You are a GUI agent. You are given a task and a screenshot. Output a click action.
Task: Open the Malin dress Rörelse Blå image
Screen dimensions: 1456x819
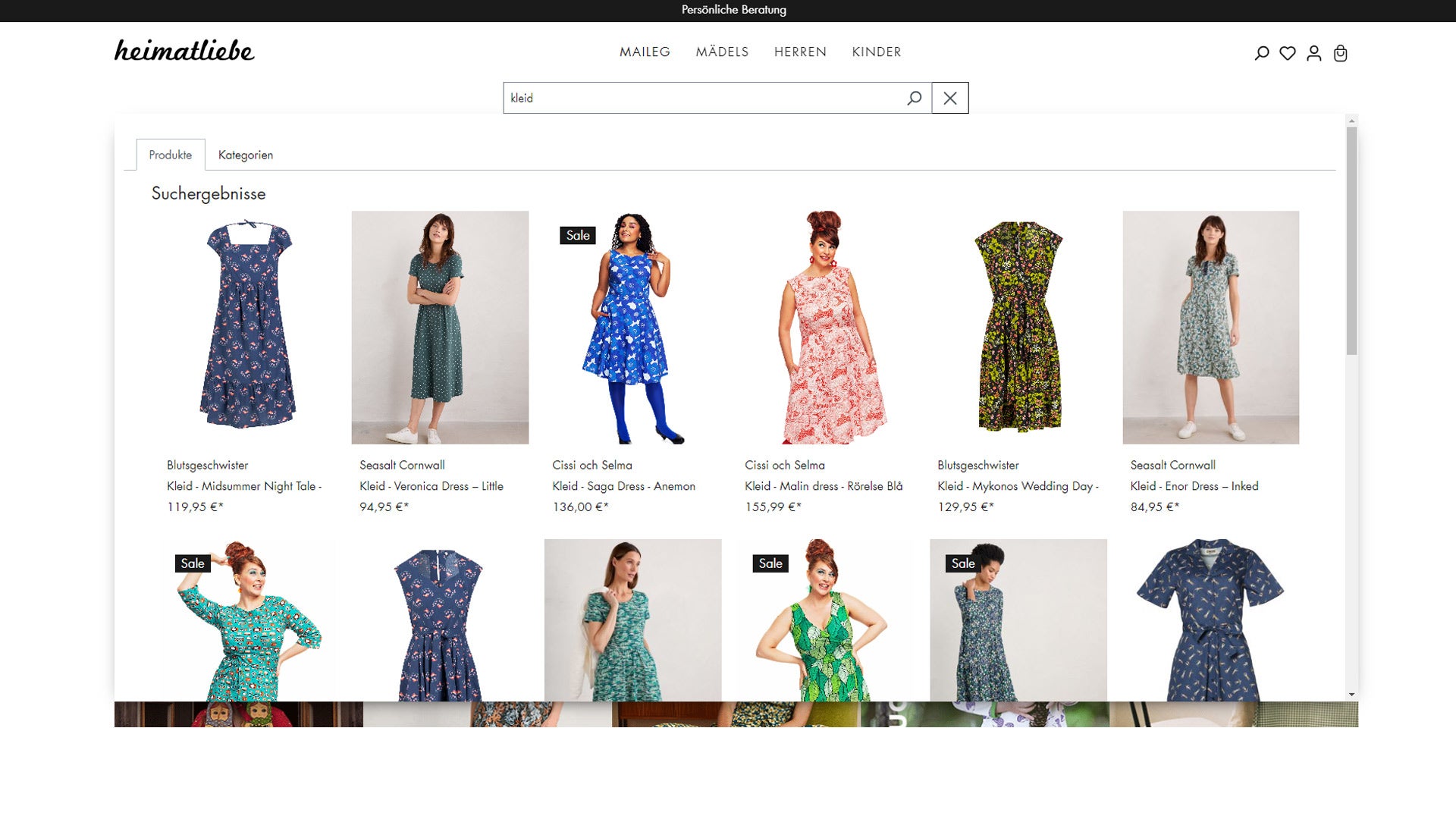825,327
